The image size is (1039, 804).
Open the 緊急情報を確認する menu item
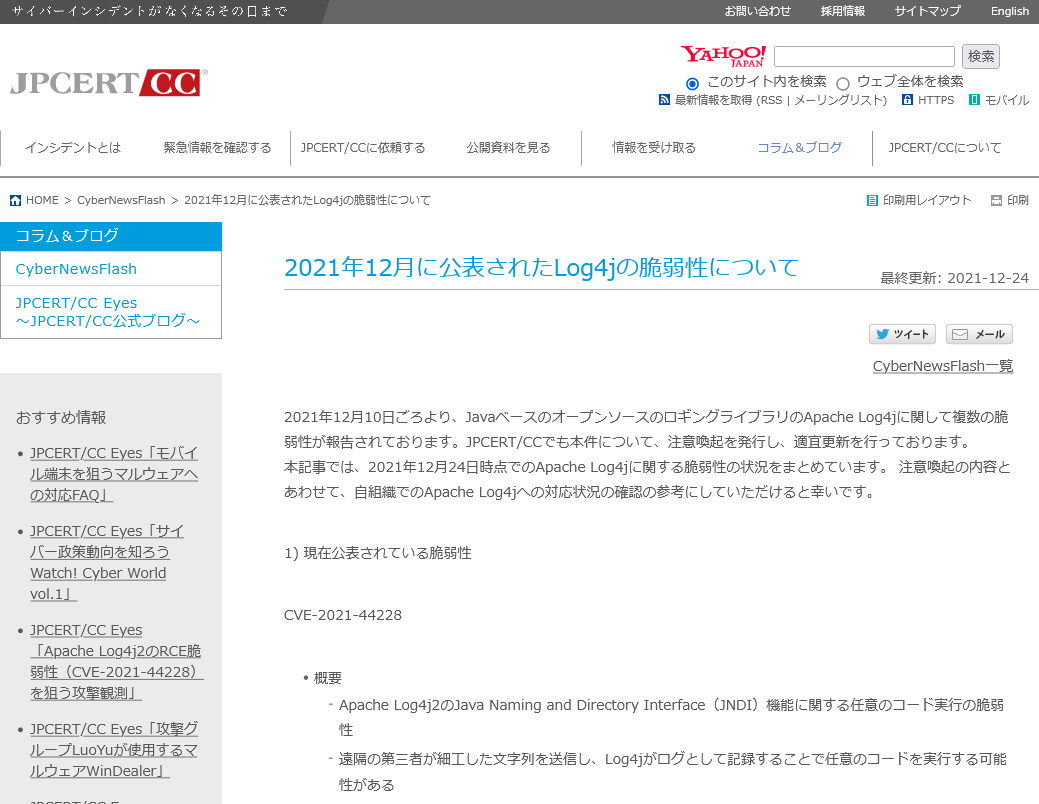tap(218, 147)
